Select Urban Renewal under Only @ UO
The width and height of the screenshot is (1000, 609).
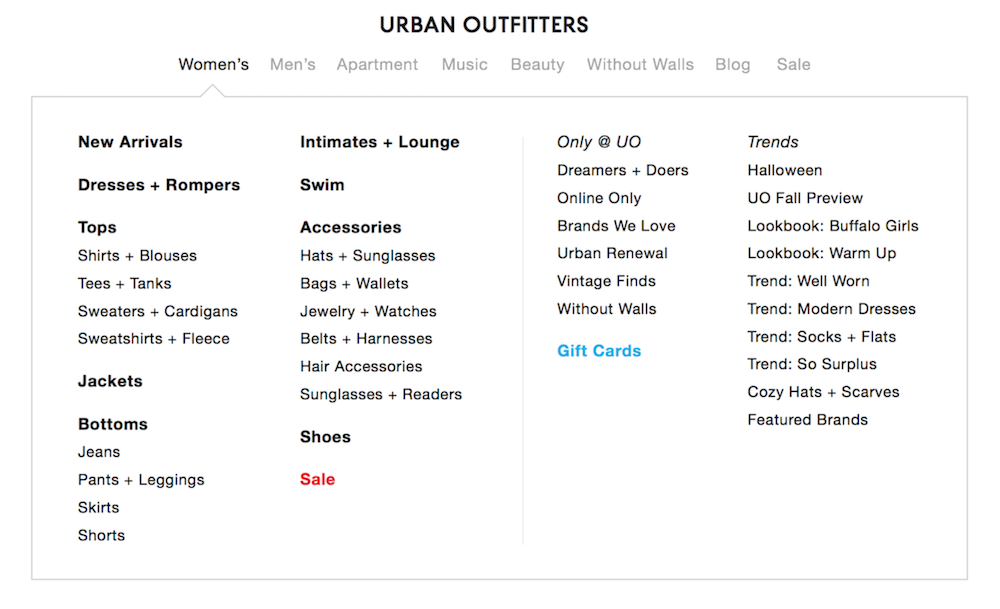[x=612, y=253]
